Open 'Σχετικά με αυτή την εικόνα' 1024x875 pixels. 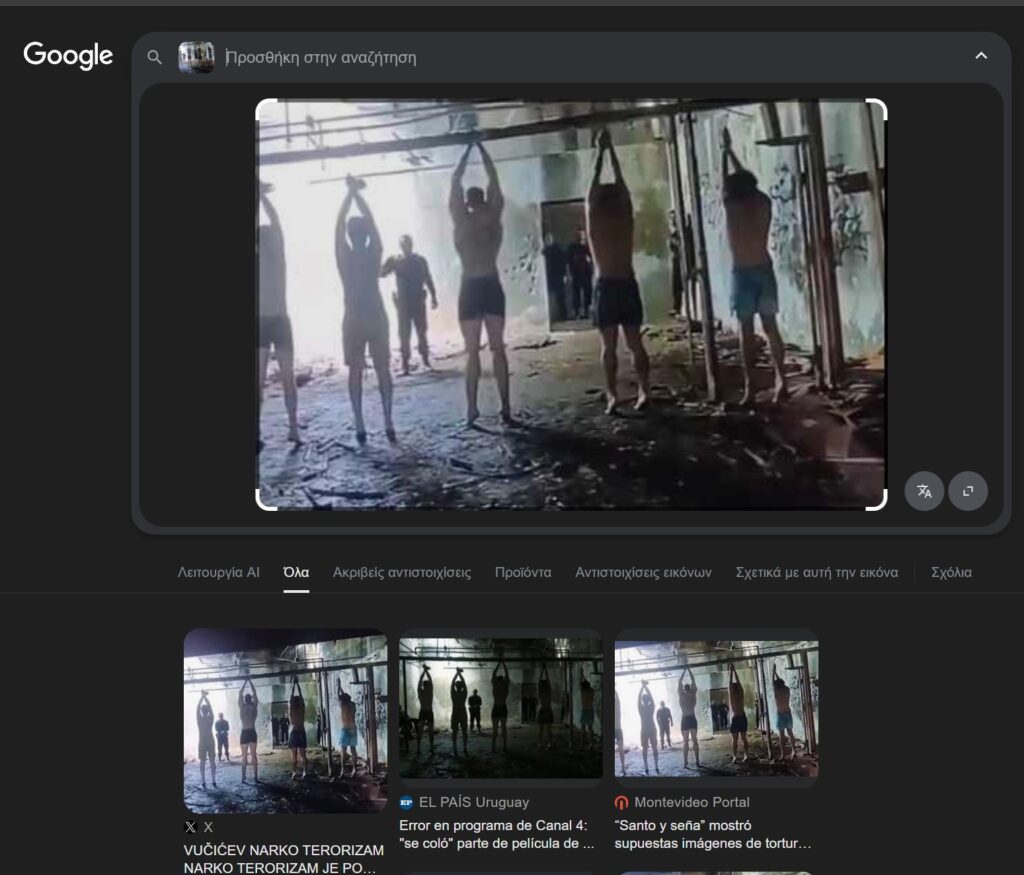tap(816, 573)
